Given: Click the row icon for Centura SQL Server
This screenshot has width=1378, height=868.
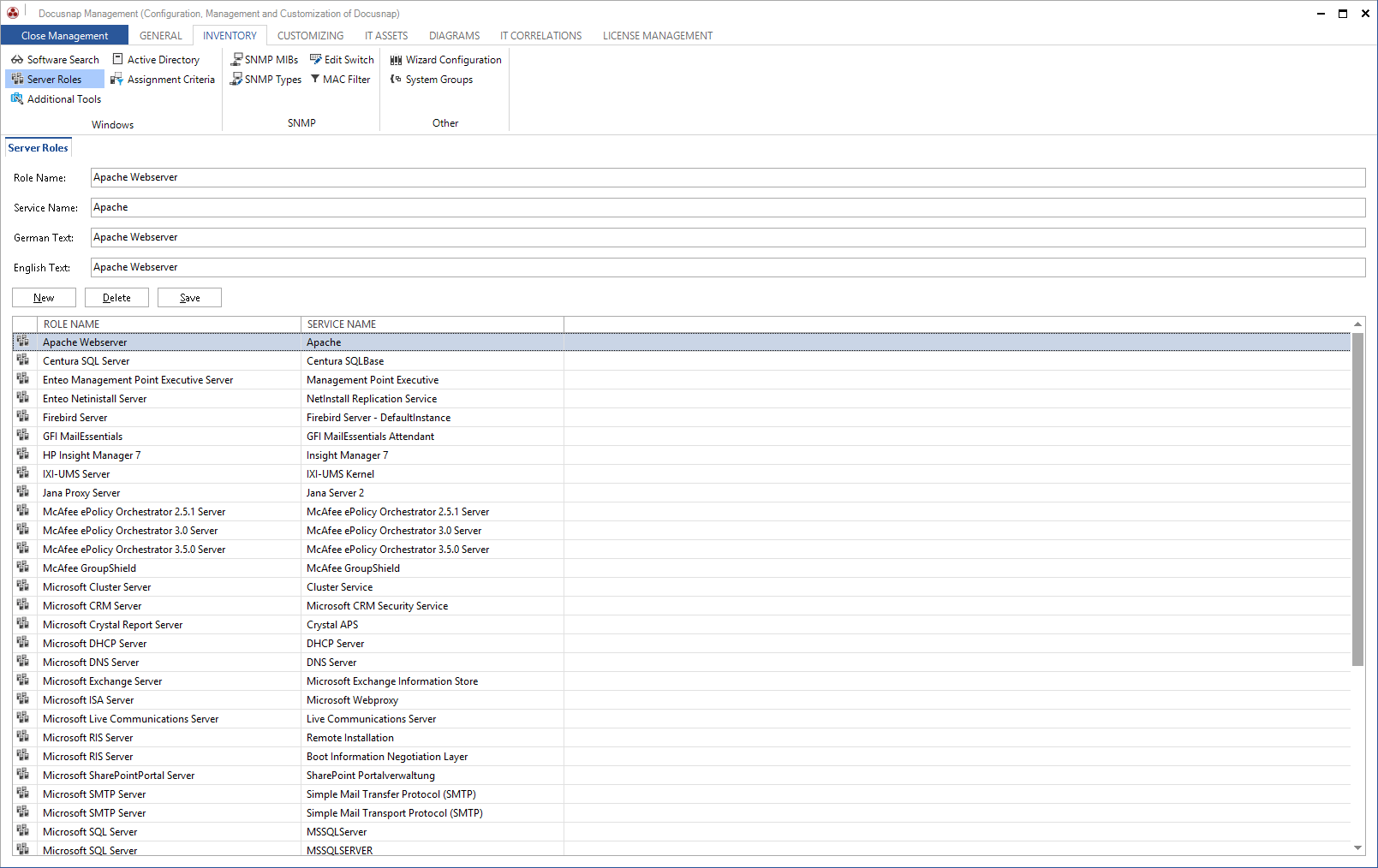Looking at the screenshot, I should [23, 360].
